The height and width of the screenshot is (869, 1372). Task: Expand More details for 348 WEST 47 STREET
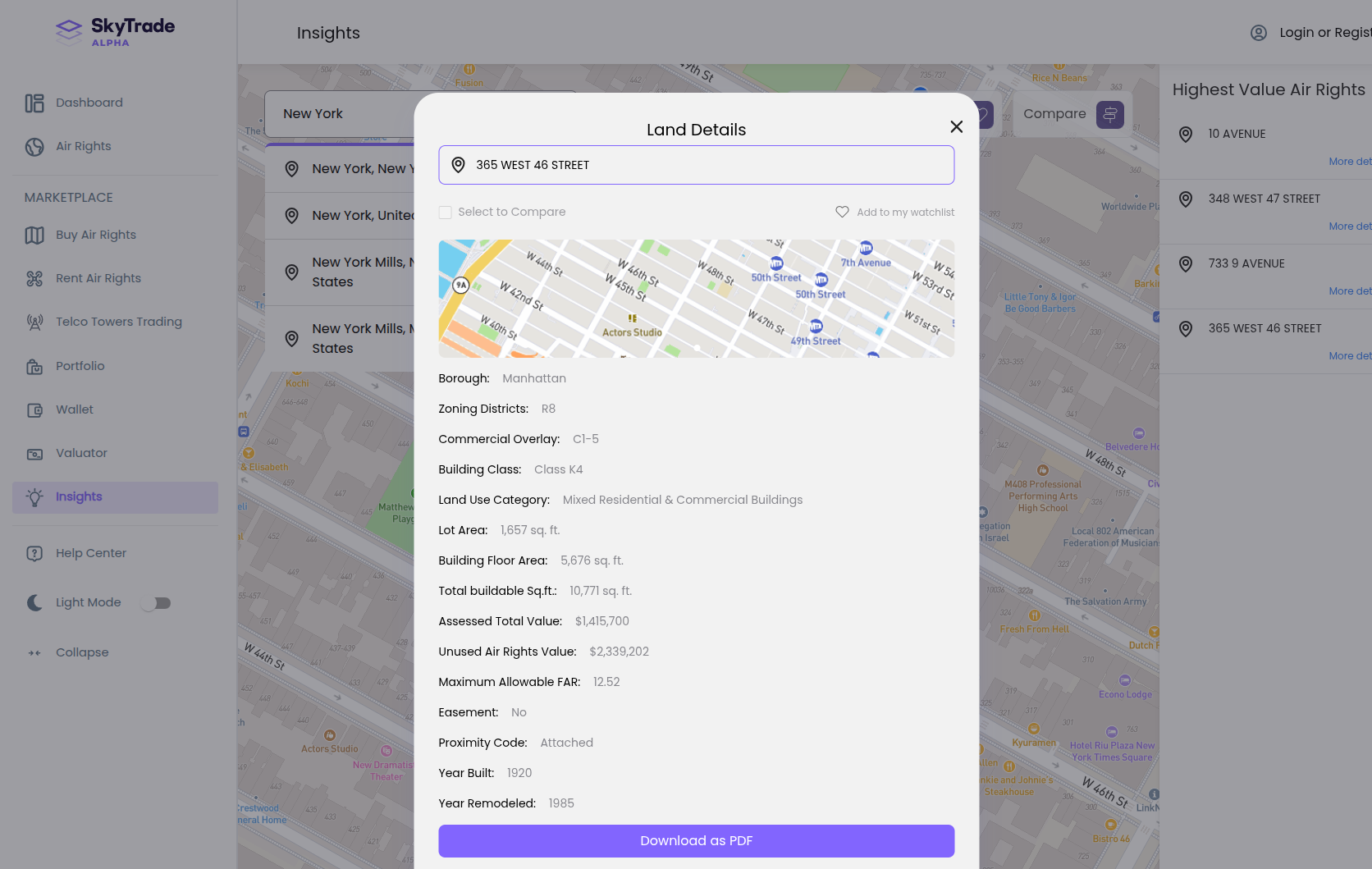[1349, 226]
